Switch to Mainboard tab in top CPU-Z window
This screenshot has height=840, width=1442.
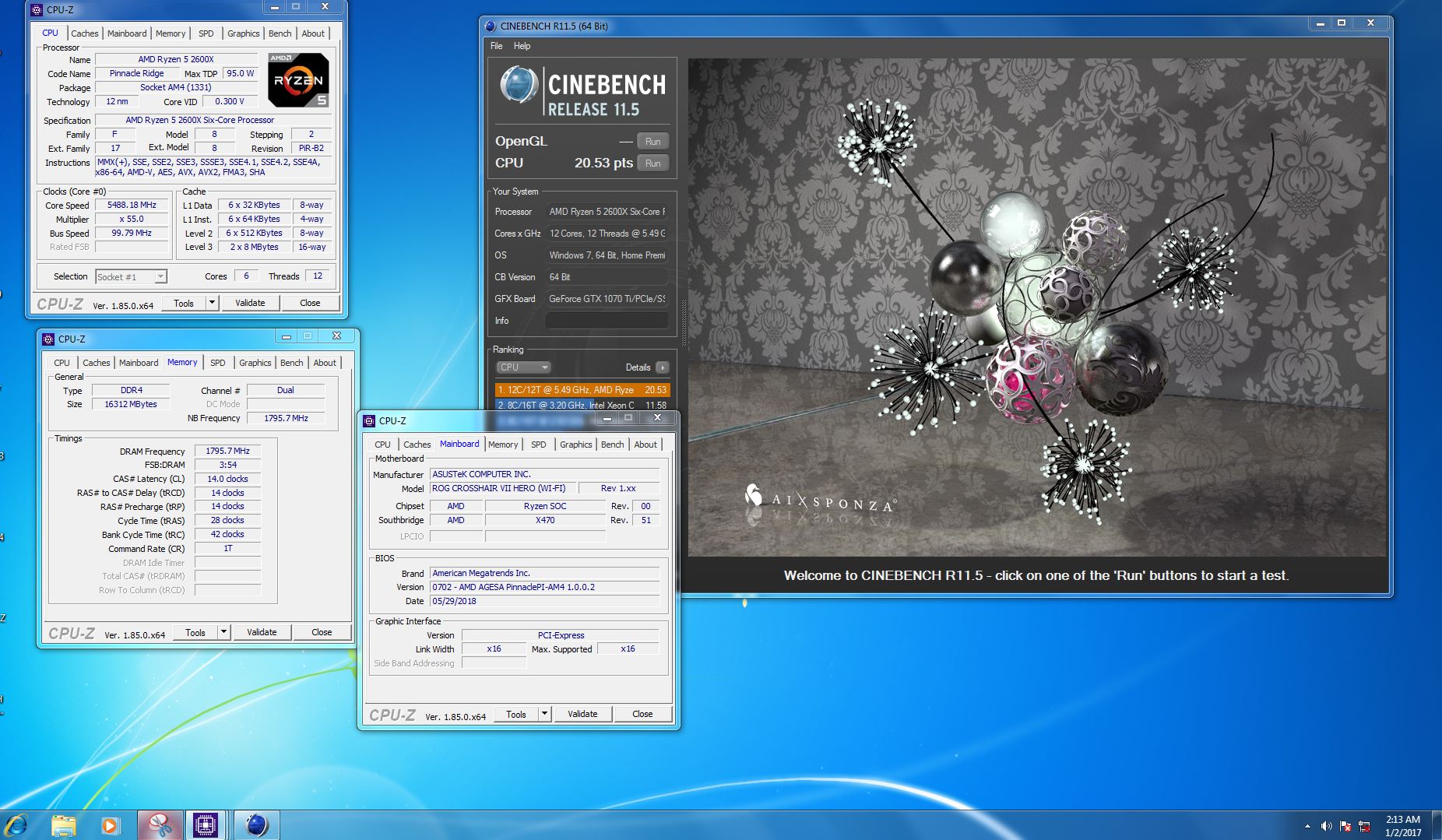pyautogui.click(x=127, y=33)
